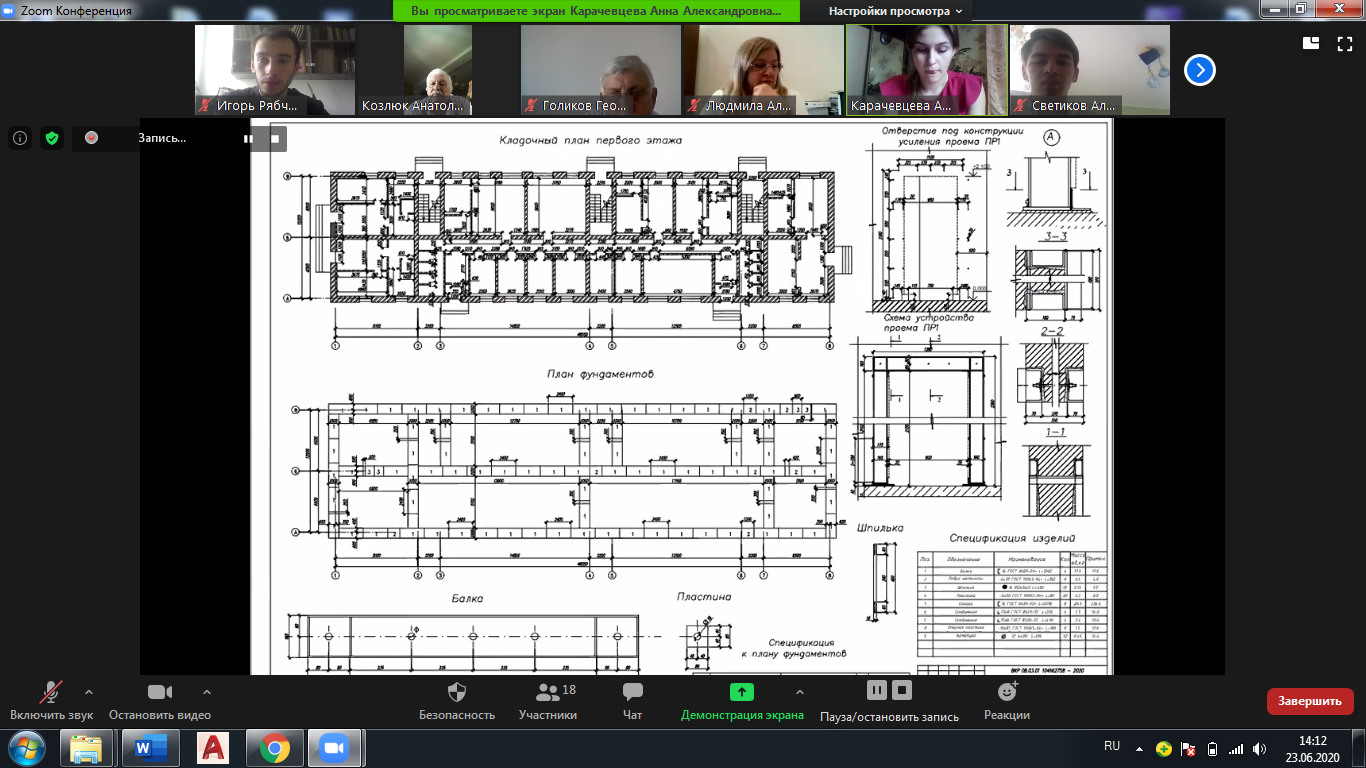1366x768 pixels.
Task: Select Козлюк Анатол video thumbnail
Action: coord(438,70)
